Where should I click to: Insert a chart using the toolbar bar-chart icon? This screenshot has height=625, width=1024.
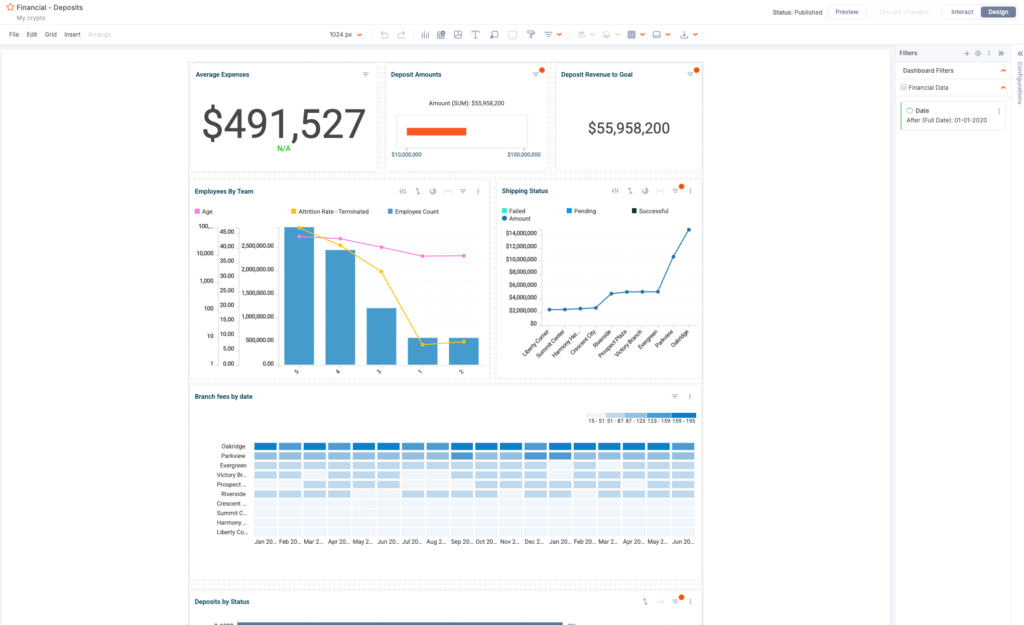425,34
